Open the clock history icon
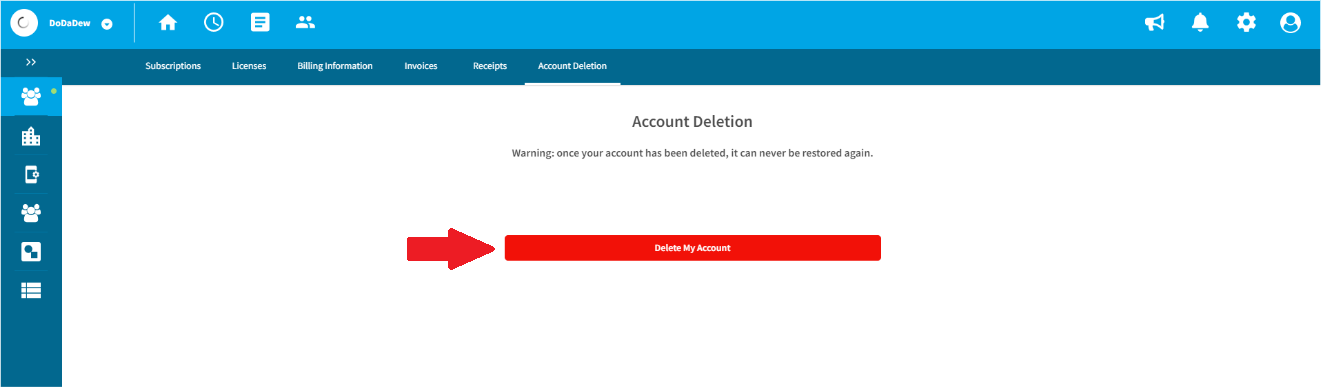This screenshot has width=1322, height=388. tap(213, 22)
